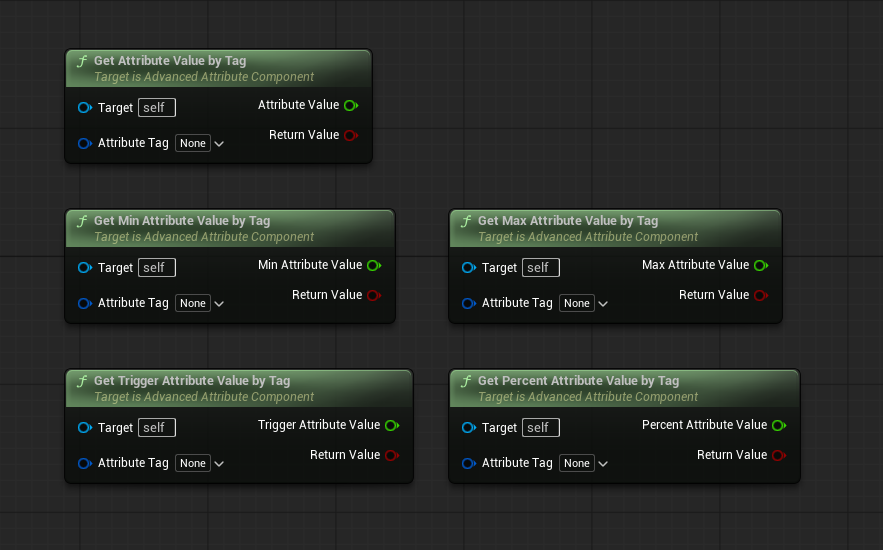Select the Get Percent Attribute Value by Tag title
Image resolution: width=883 pixels, height=550 pixels.
pyautogui.click(x=579, y=381)
